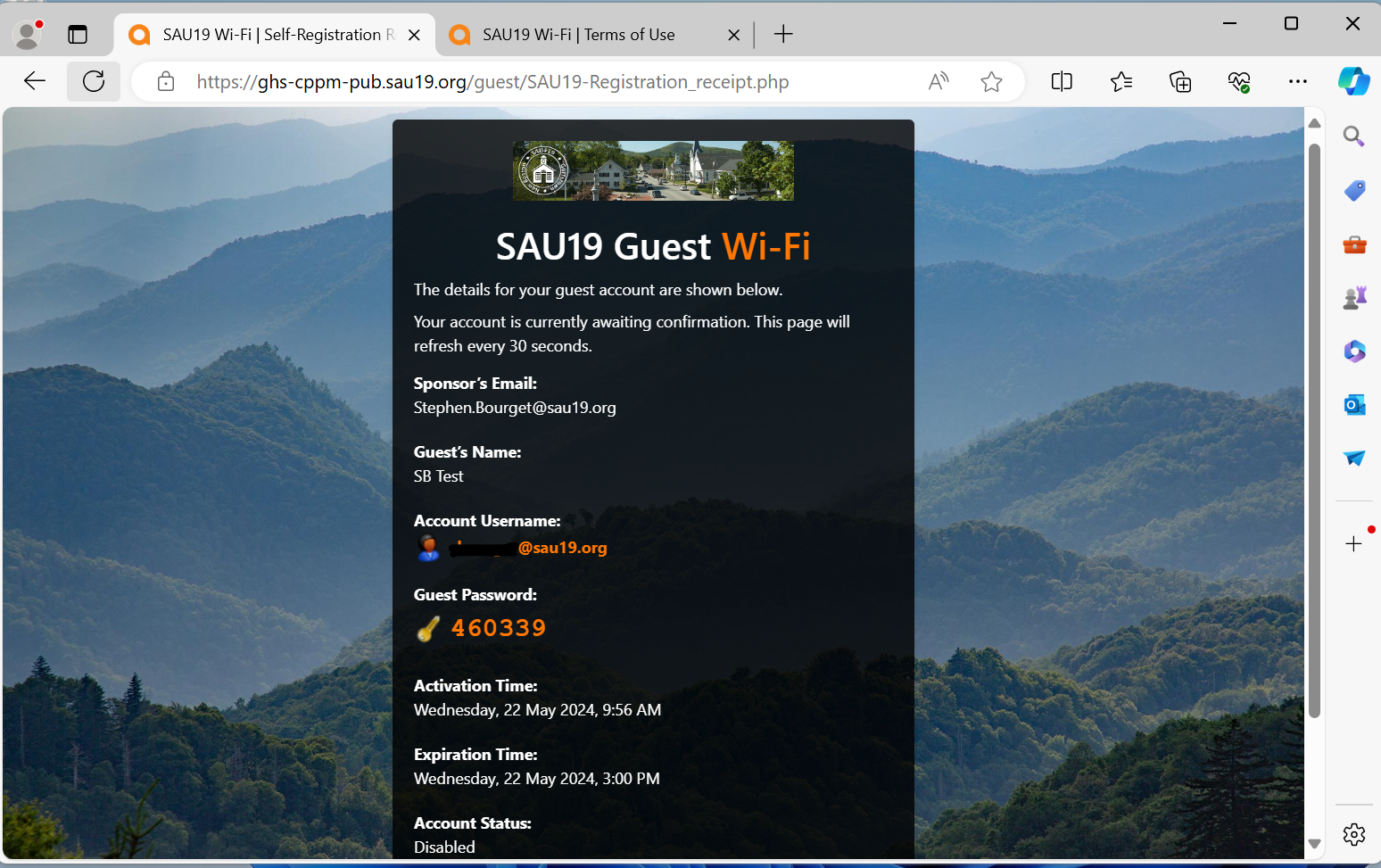Open Outlook in the sidebar
The width and height of the screenshot is (1381, 868).
[x=1354, y=405]
